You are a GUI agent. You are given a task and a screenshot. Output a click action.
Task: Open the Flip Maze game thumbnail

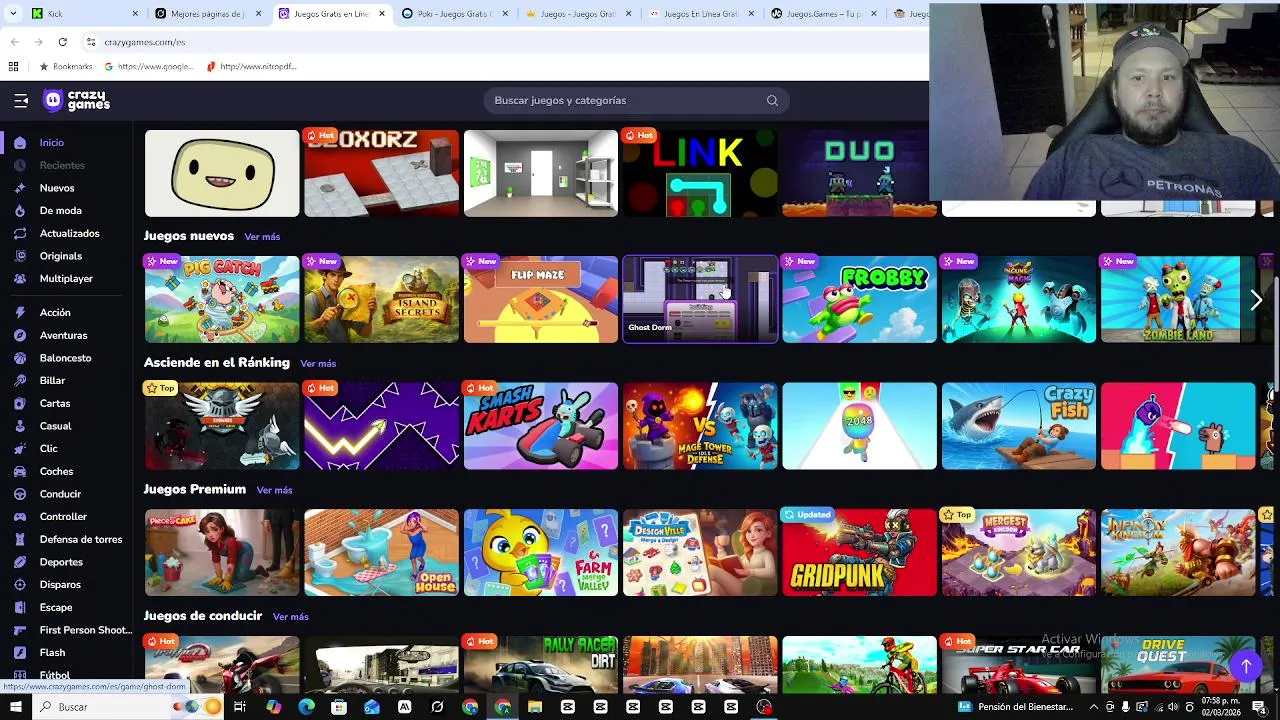541,299
